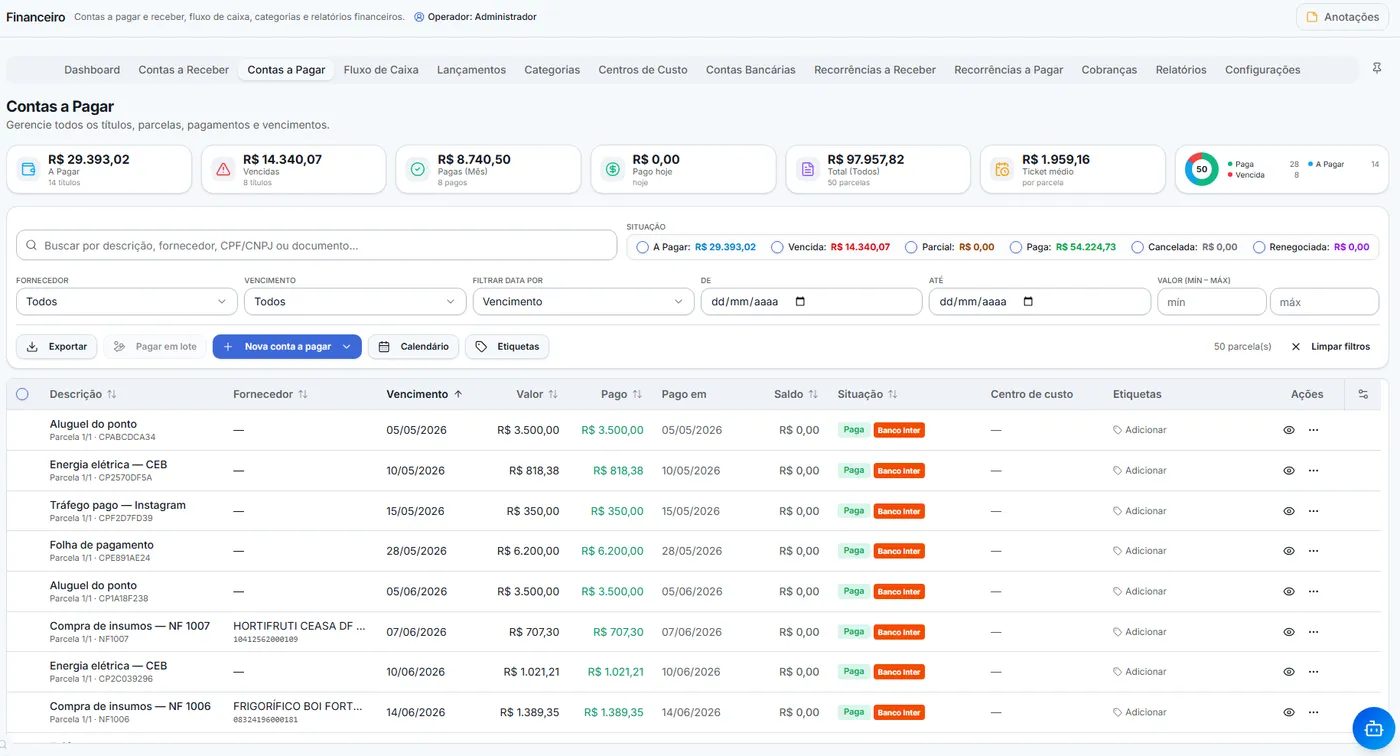Screen dimensions: 1400x756
Task: Focus the search by descrição field
Action: tap(316, 245)
